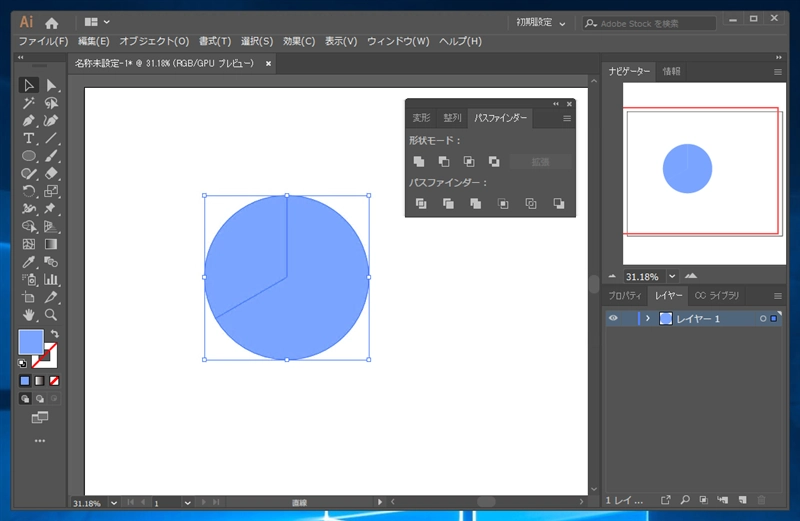
Task: Open the Layers panel options menu
Action: click(778, 296)
